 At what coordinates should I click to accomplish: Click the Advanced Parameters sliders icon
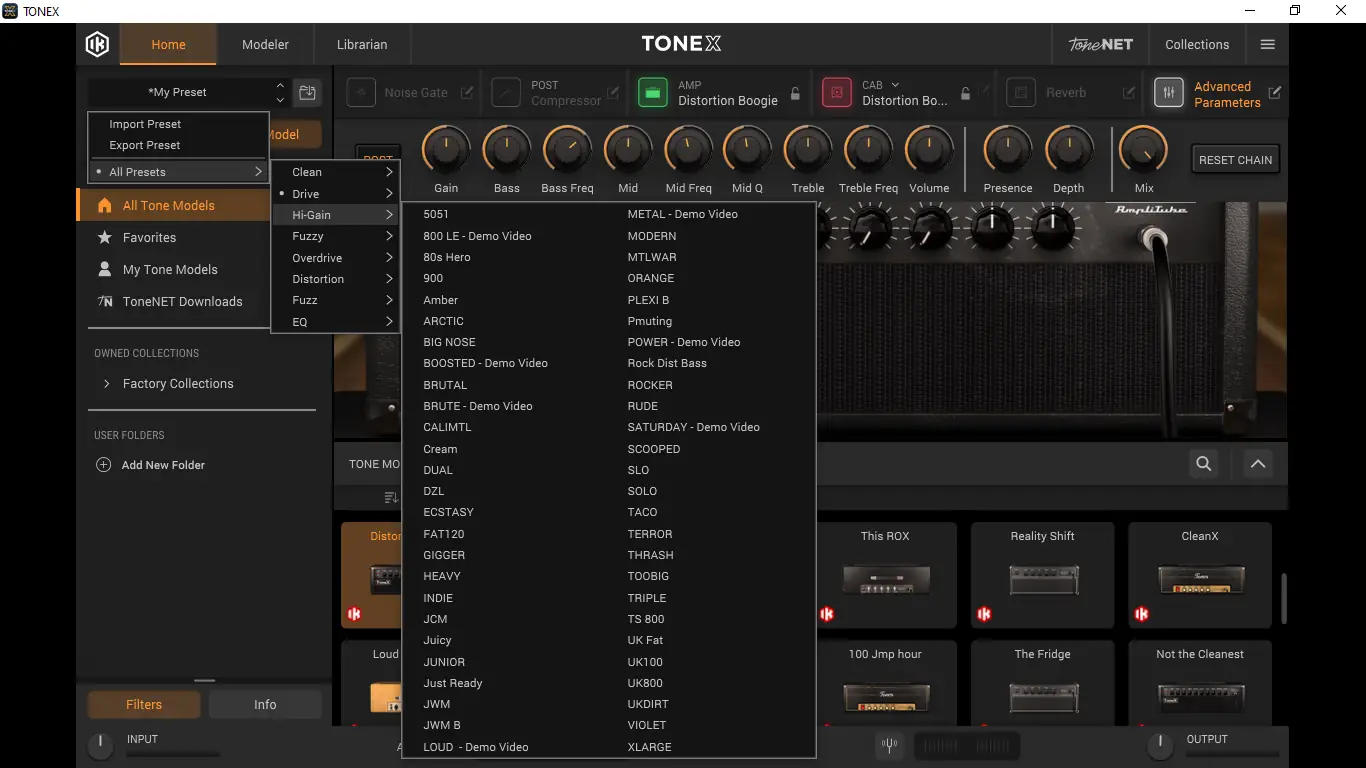pos(1168,93)
